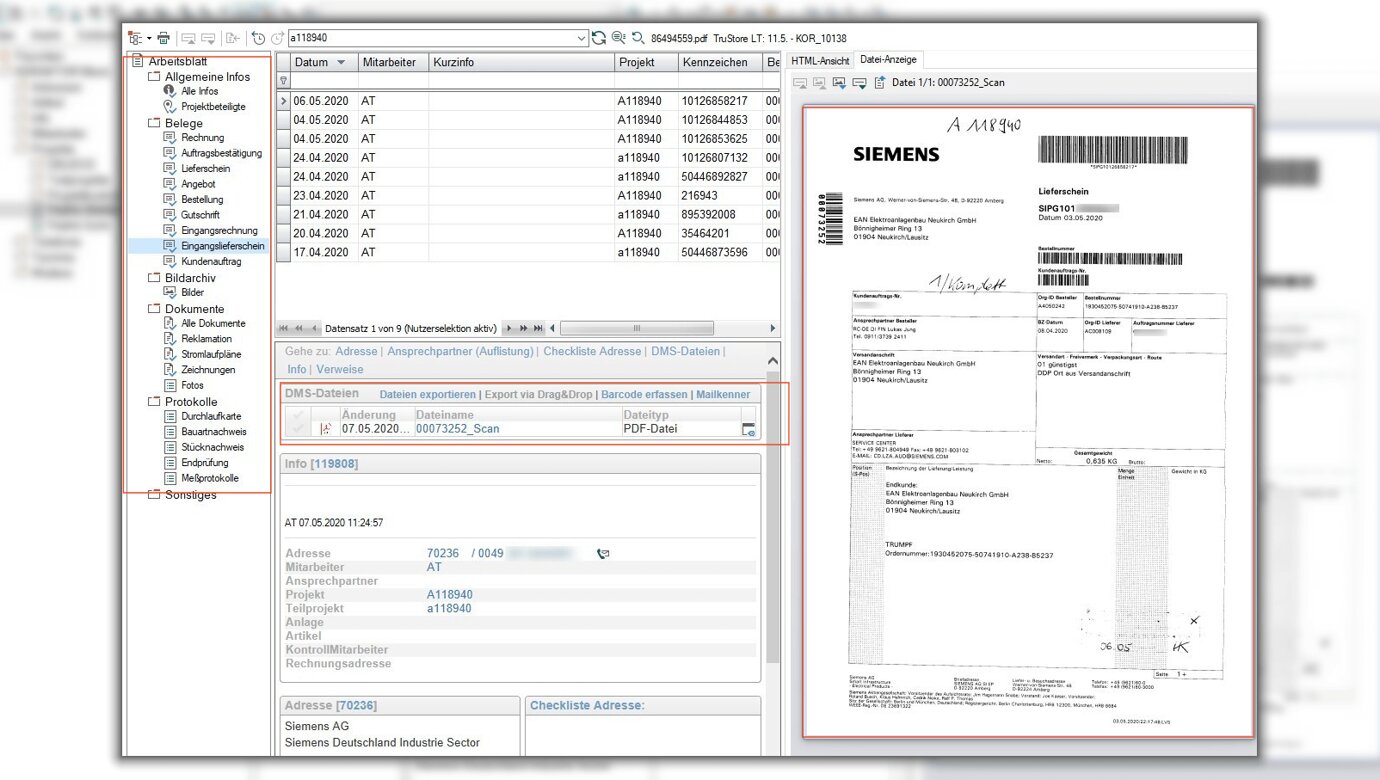Open the PDF icon for 00073252_Scan
Image resolution: width=1380 pixels, height=780 pixels.
pyautogui.click(x=325, y=429)
